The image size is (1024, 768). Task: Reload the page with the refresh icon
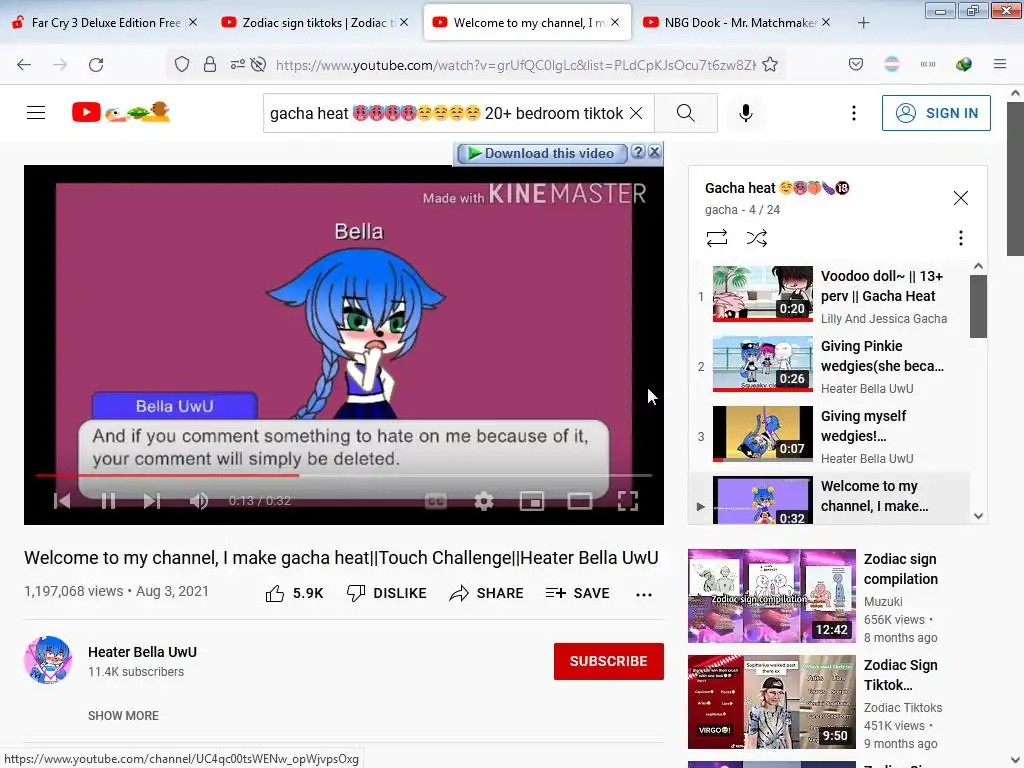(96, 65)
